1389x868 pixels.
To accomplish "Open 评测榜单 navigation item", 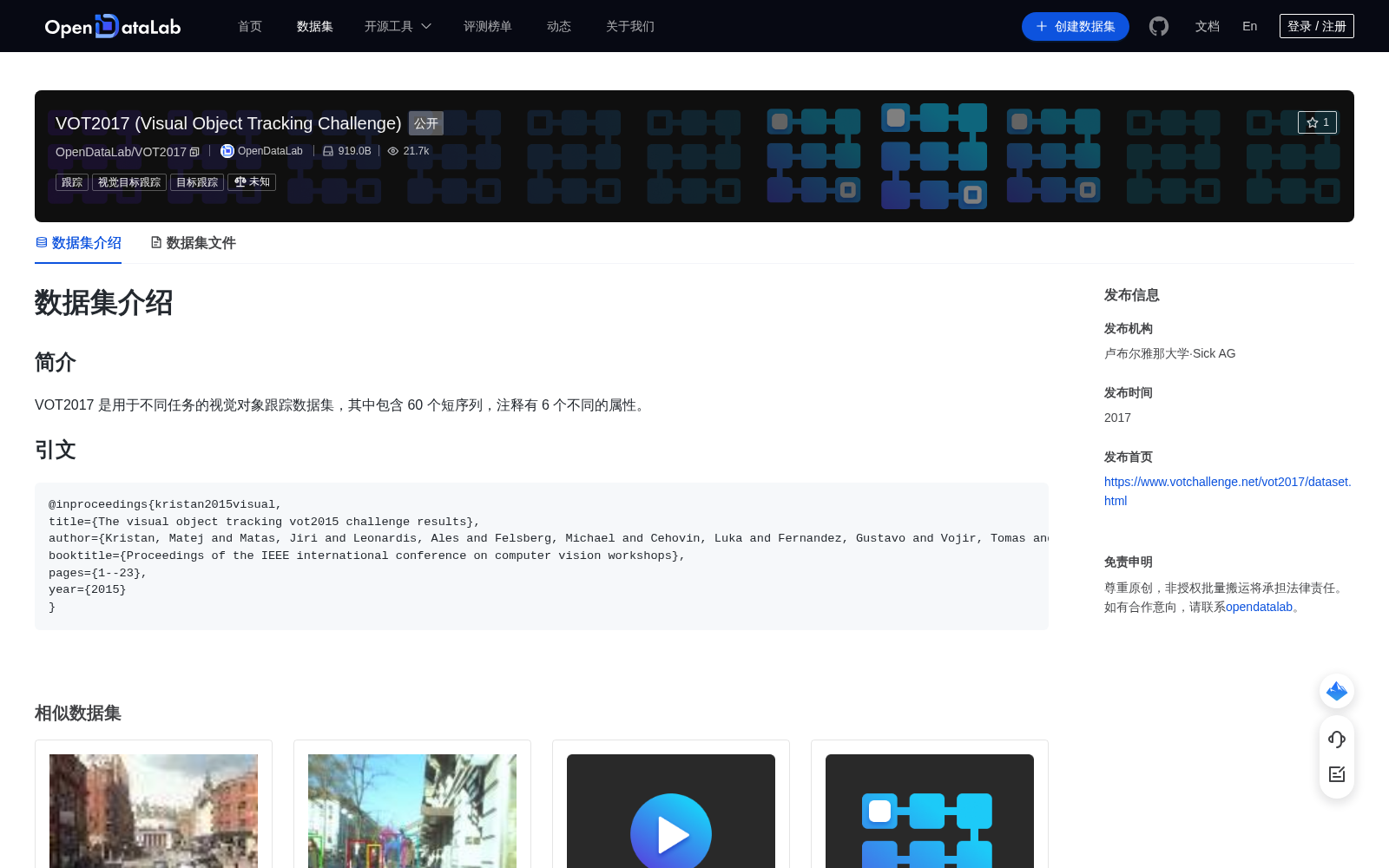I will click(x=488, y=26).
